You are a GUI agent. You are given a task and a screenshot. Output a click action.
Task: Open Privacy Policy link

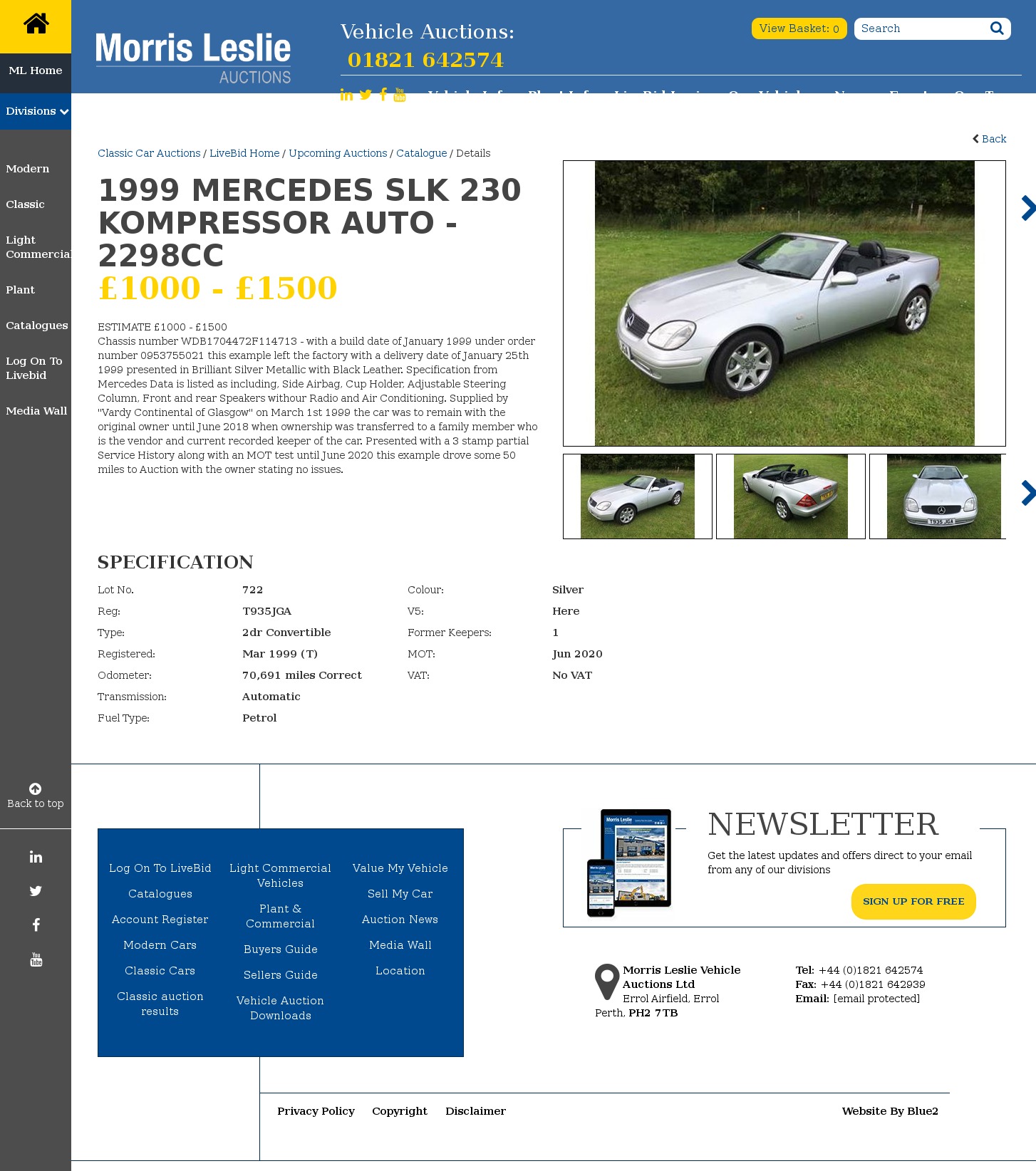click(316, 1111)
